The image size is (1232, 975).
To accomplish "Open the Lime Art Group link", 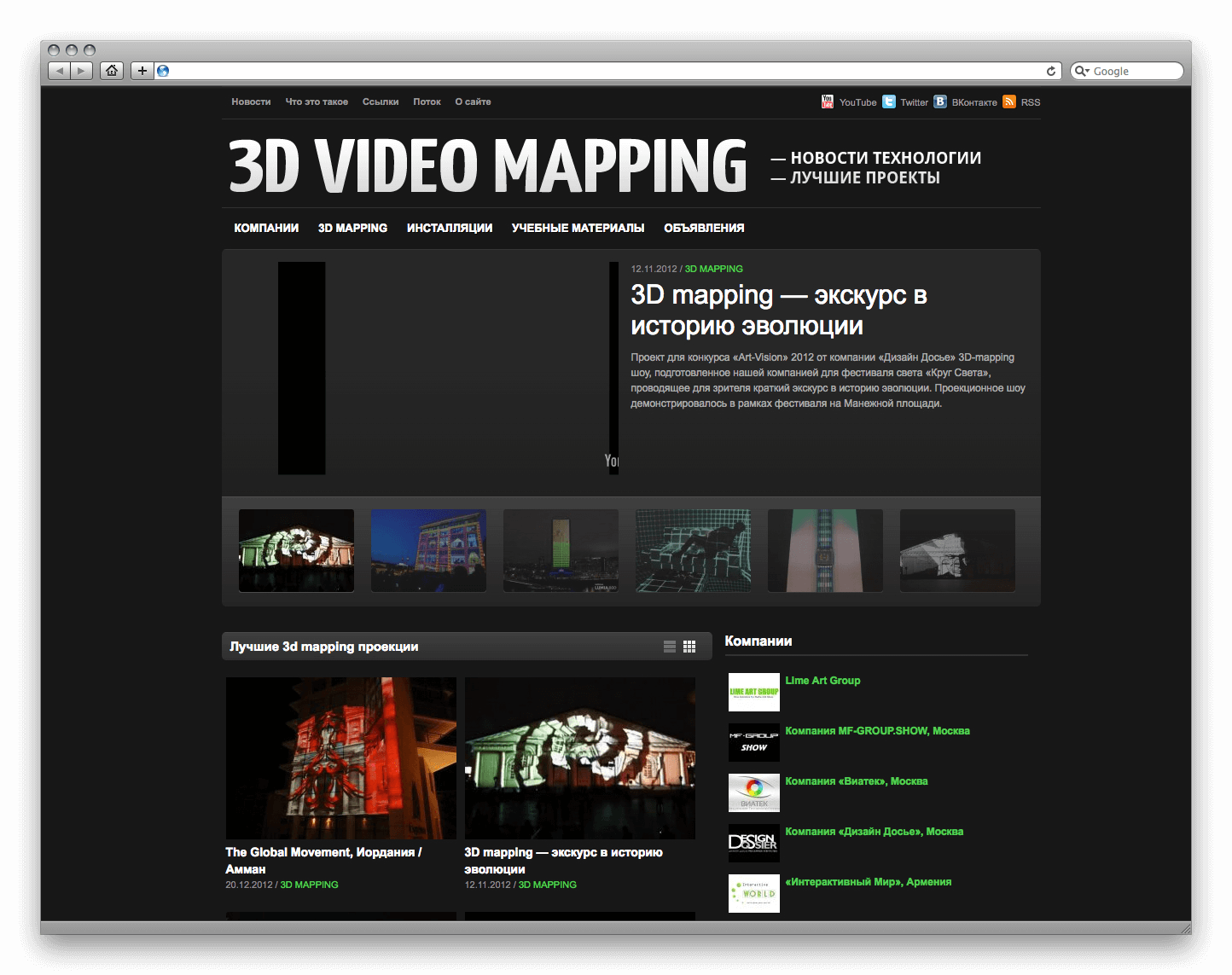I will (822, 680).
